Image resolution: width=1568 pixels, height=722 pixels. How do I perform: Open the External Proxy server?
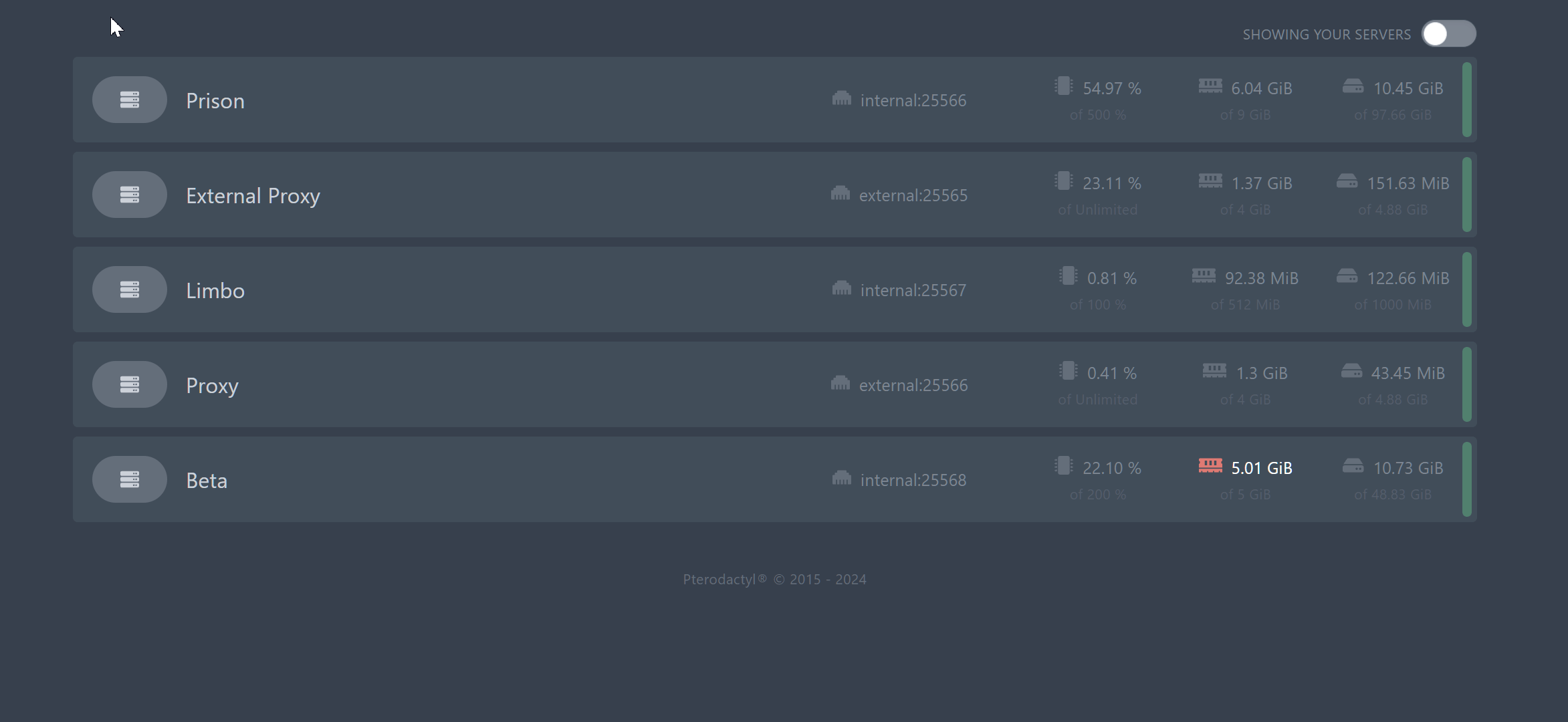pyautogui.click(x=253, y=196)
